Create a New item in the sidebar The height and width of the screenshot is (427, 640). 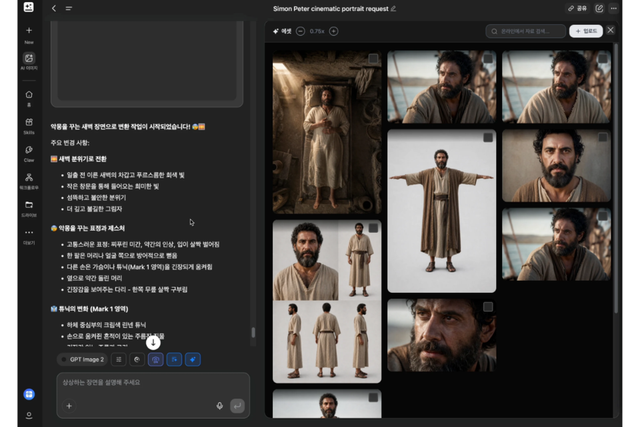click(29, 35)
